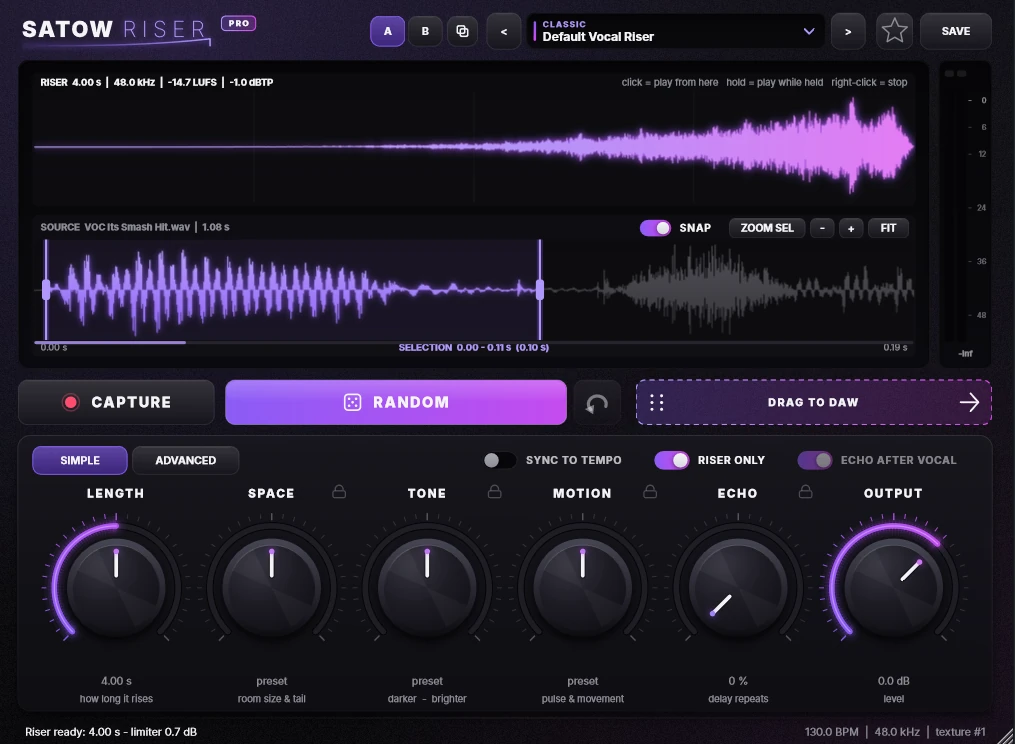Click the SELECTION 0.00 - 0.11 s readout
This screenshot has height=744, width=1015.
473,348
